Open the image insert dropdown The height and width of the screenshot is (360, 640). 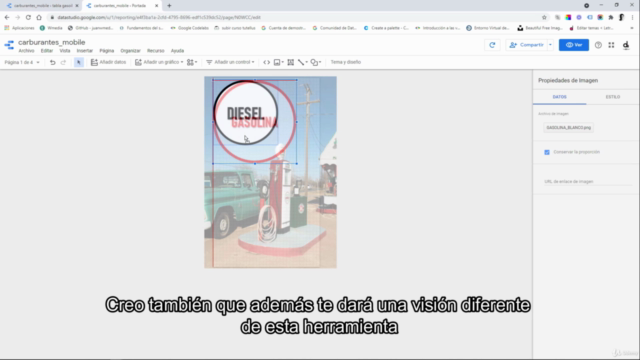coord(279,62)
